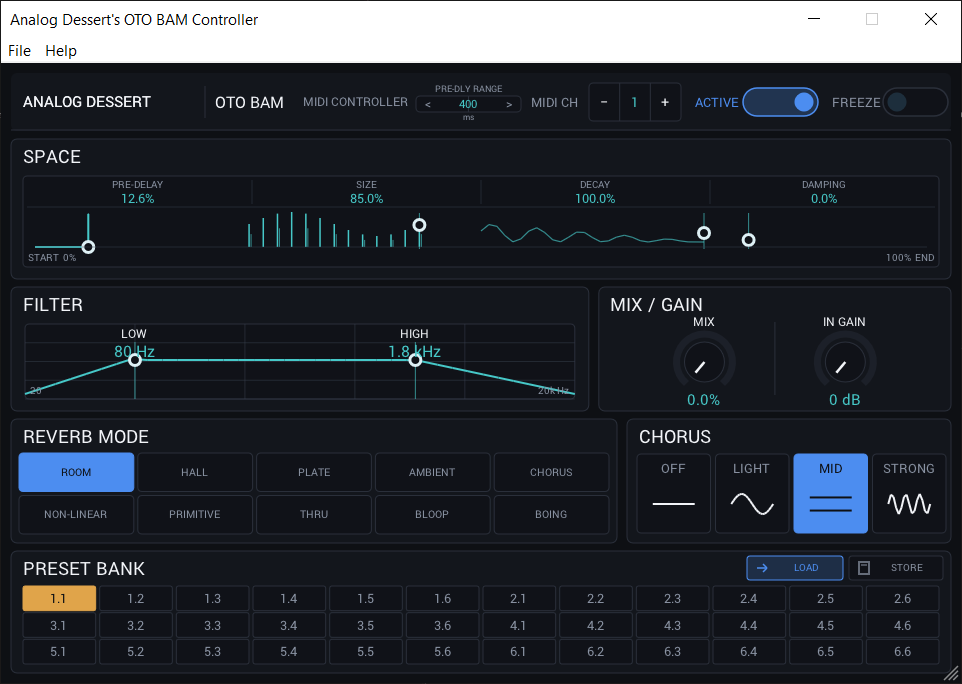
Task: Open the Help menu
Action: [x=61, y=51]
